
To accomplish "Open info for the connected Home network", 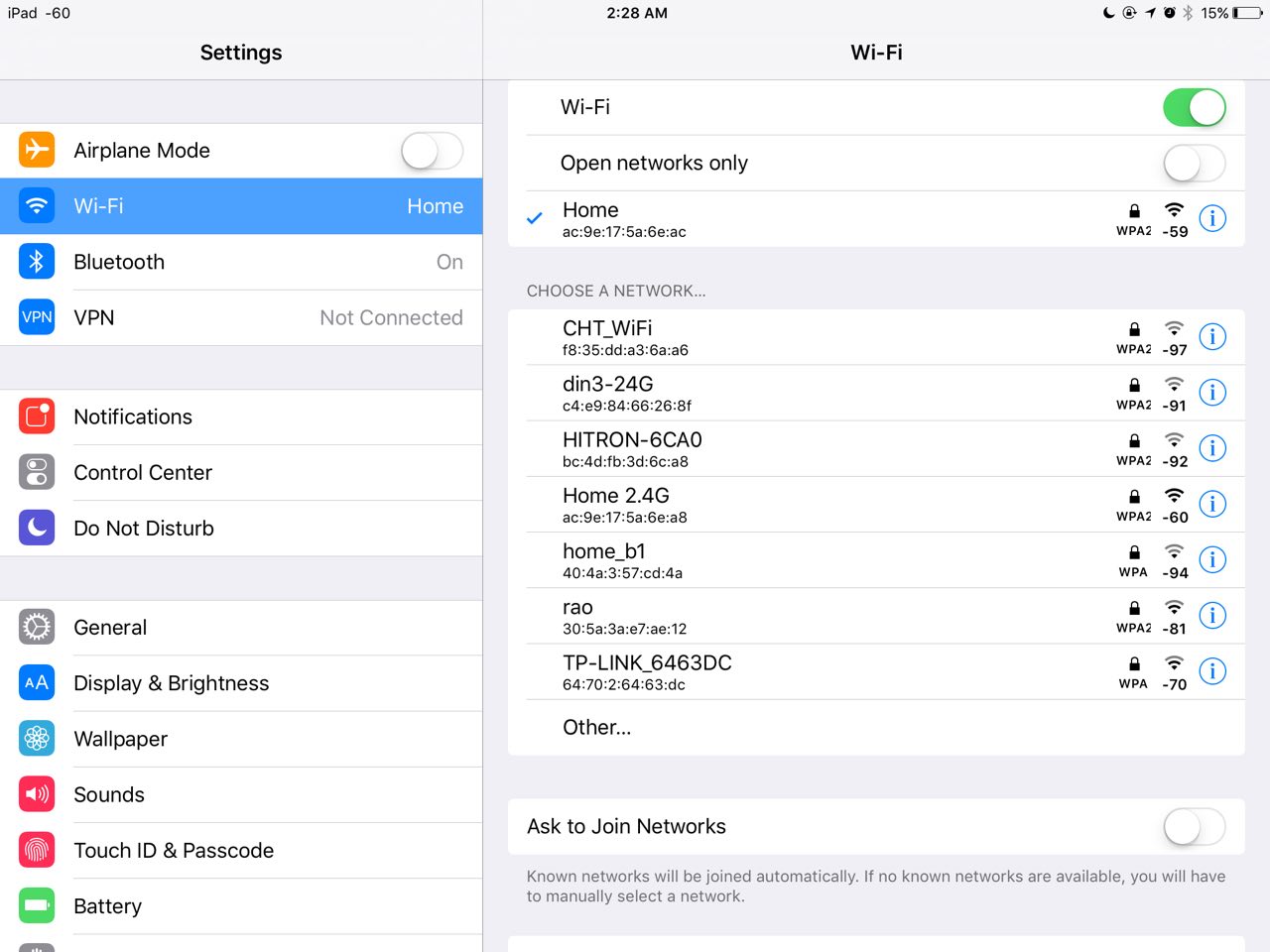I will [1212, 218].
